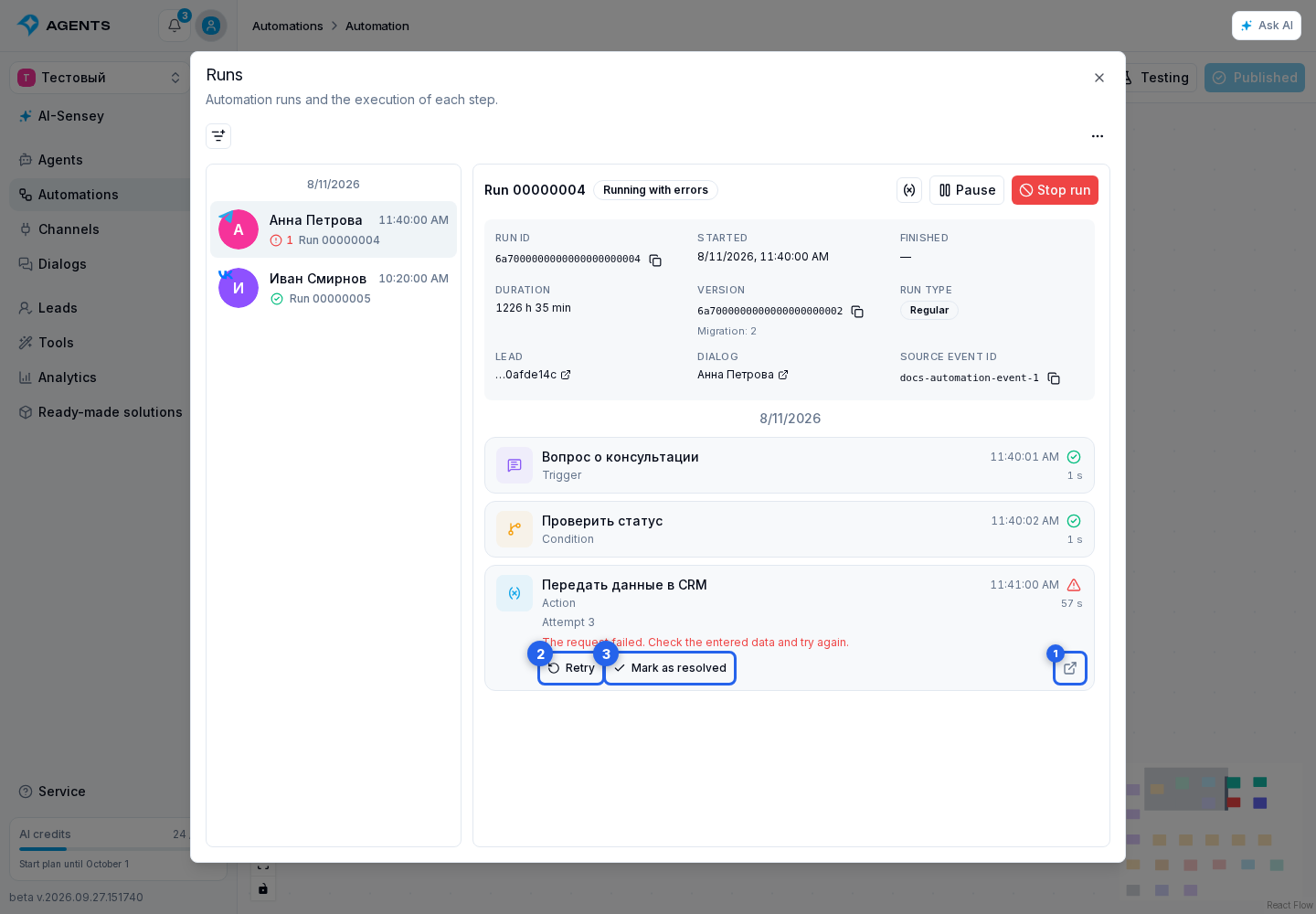This screenshot has height=914, width=1316.
Task: Mark the failed step as resolved
Action: click(x=670, y=668)
